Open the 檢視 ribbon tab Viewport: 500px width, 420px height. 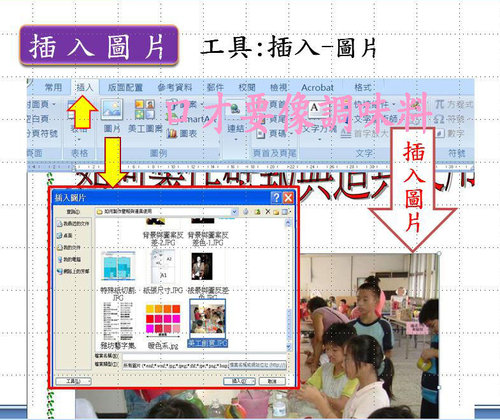coord(279,88)
